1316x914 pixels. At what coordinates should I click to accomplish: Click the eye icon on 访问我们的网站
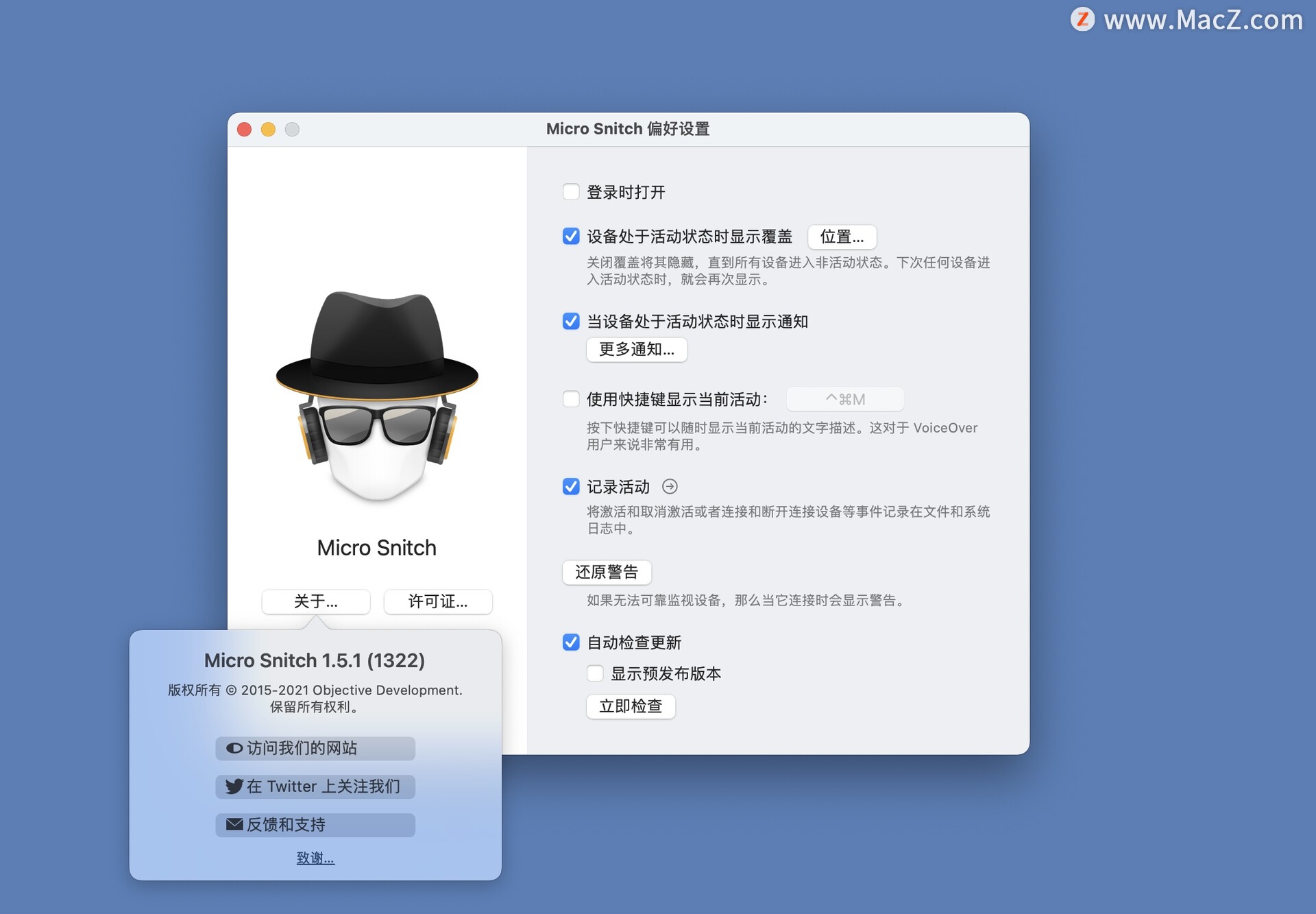pos(234,748)
